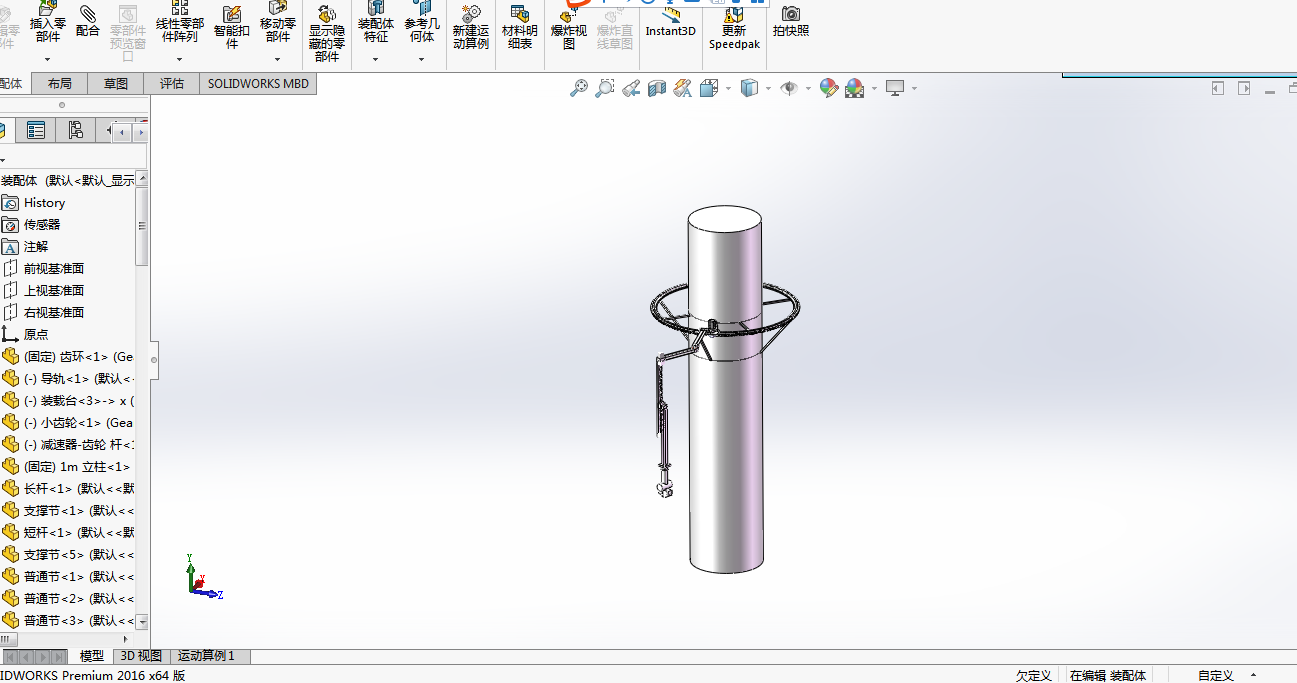Click Show Hidden Components (显示隐藏的零部件)
This screenshot has height=683, width=1297.
[x=327, y=34]
